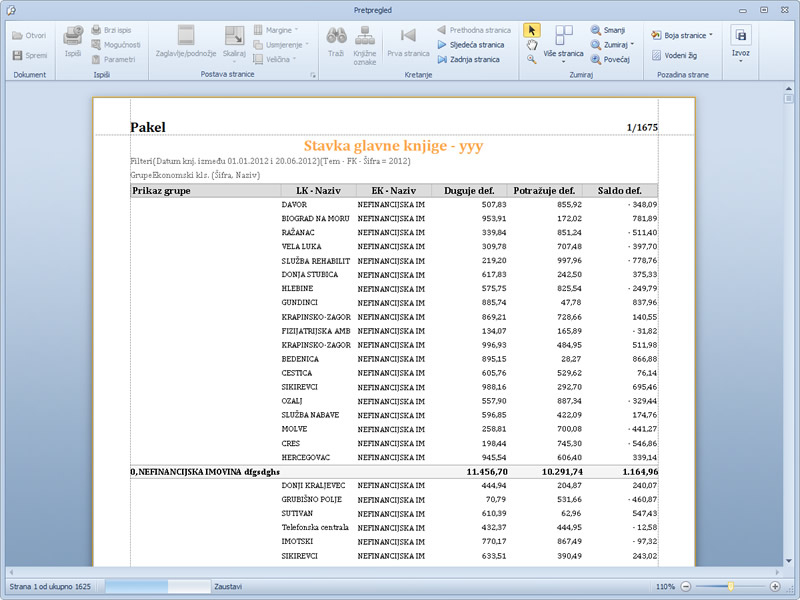Viewport: 800px width, 600px height.
Task: Click the 'Pakel' header text
Action: coord(148,127)
